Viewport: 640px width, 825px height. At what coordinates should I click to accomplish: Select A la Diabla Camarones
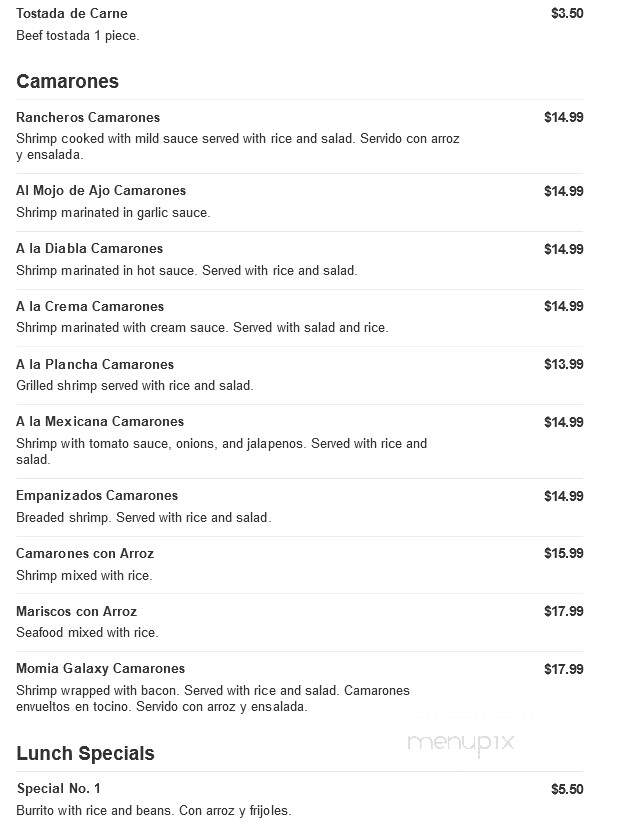point(89,248)
